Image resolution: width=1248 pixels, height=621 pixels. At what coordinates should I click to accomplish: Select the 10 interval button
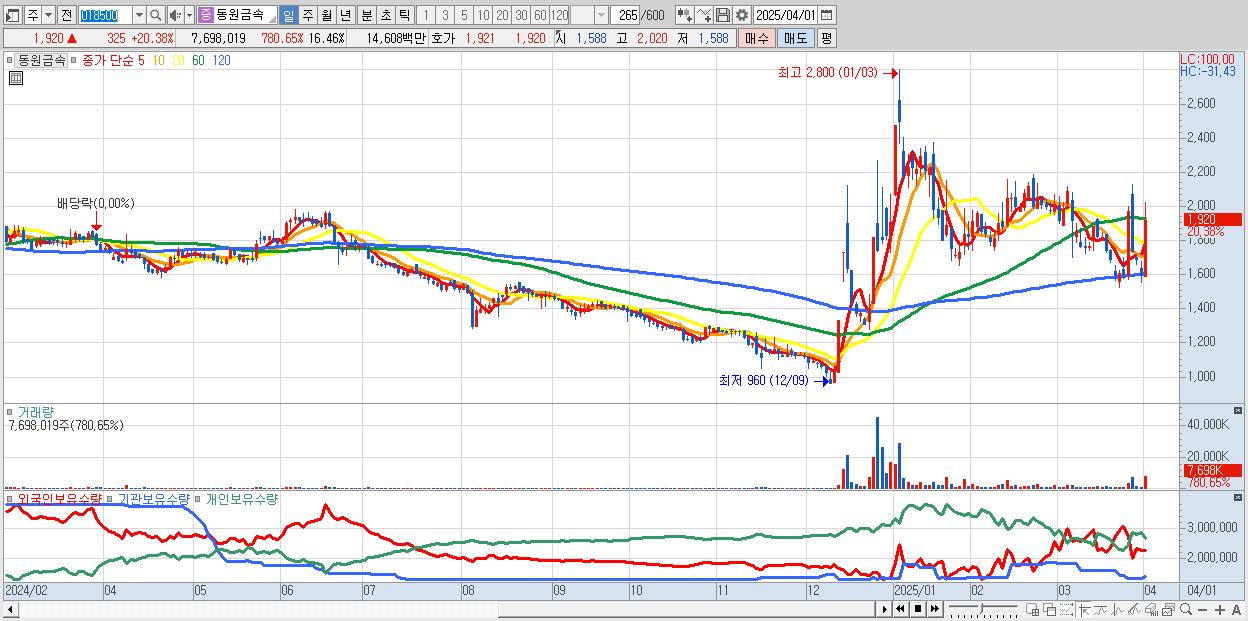(x=483, y=15)
